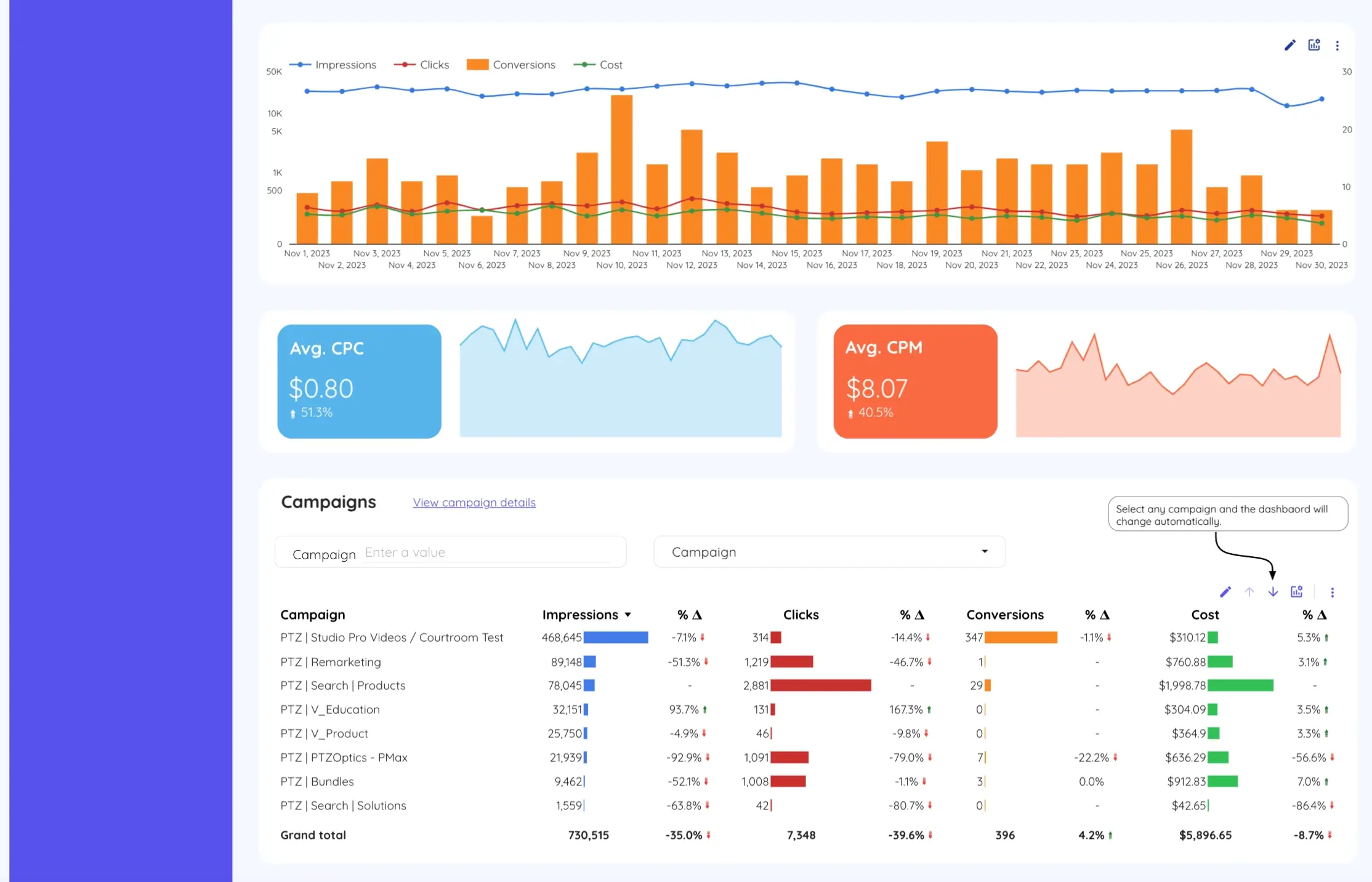The image size is (1372, 882).
Task: Toggle Conversions series in chart legend
Action: tap(510, 65)
